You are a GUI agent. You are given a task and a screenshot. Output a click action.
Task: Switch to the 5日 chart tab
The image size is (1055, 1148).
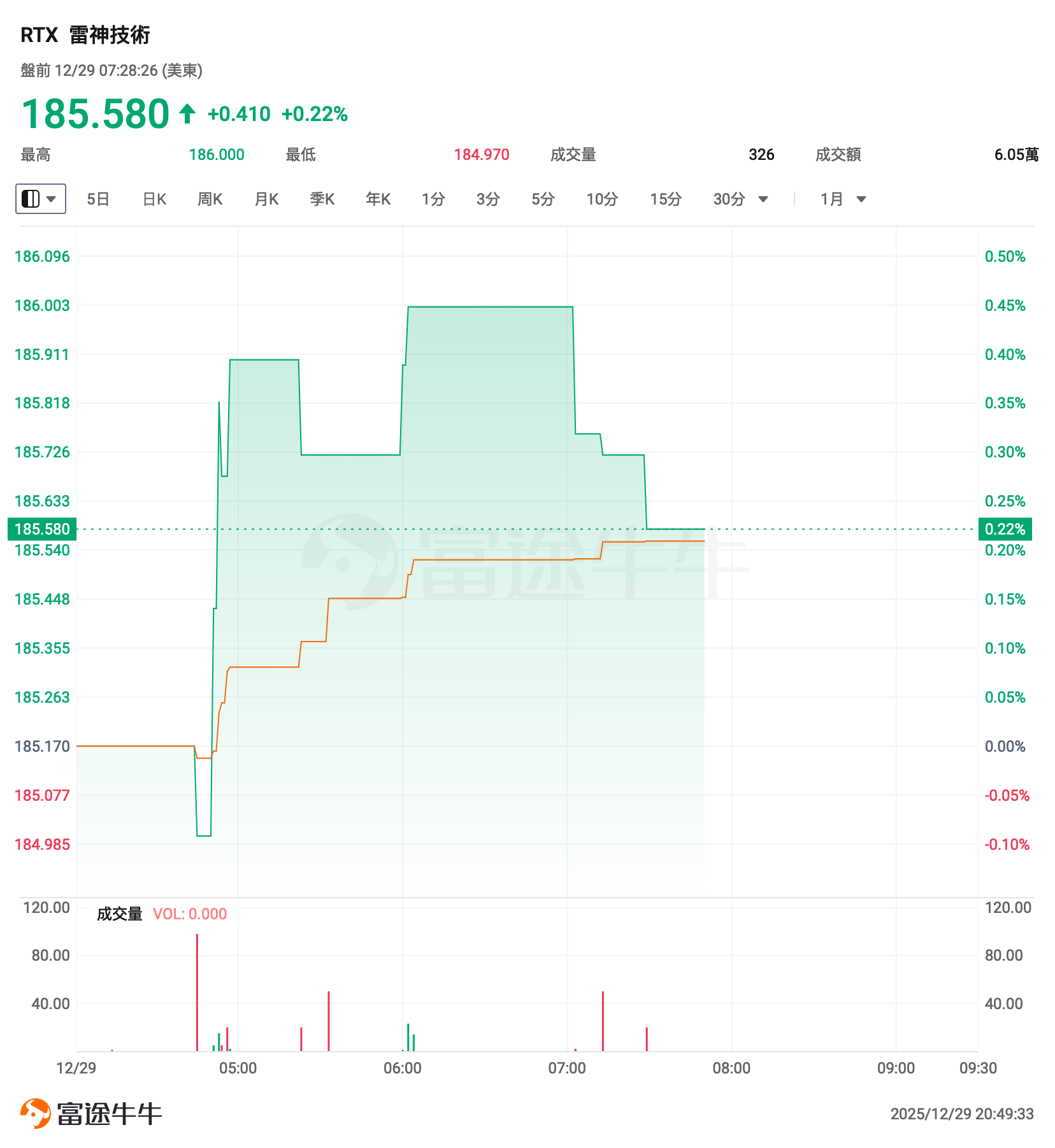tap(98, 199)
